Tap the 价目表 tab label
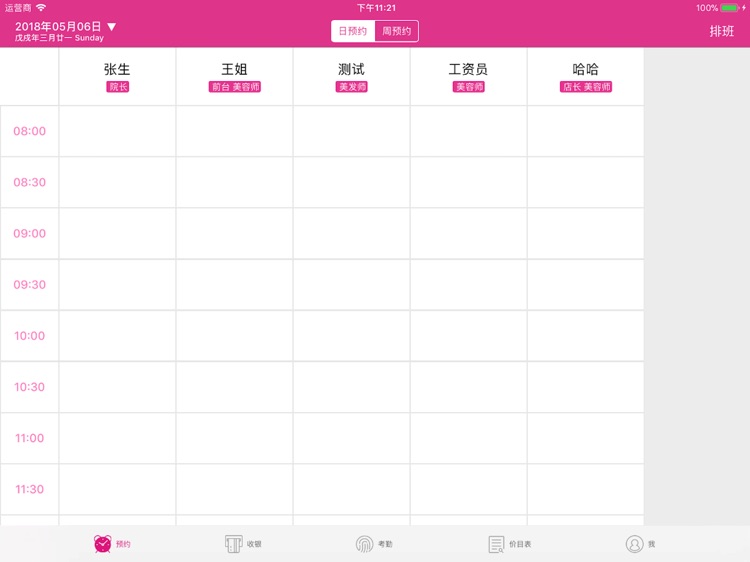 coord(520,544)
